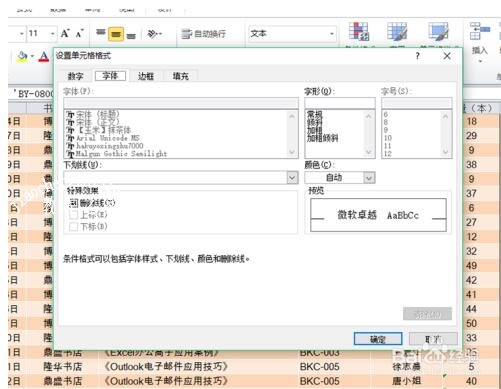Switch to the 边框 tab
Screen dimensions: 501x389
(146, 76)
